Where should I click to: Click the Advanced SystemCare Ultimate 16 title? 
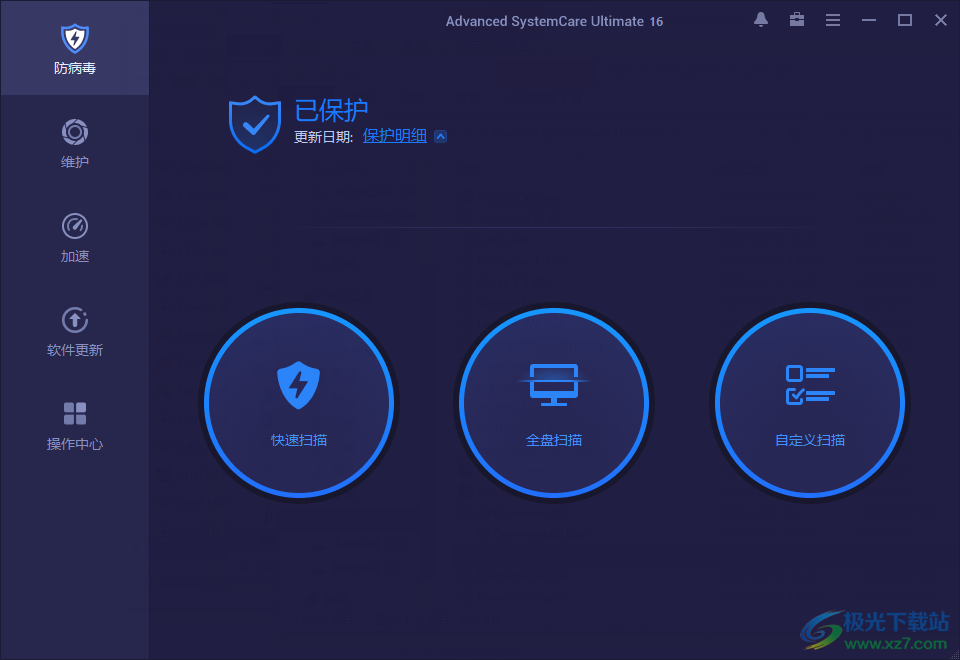554,20
